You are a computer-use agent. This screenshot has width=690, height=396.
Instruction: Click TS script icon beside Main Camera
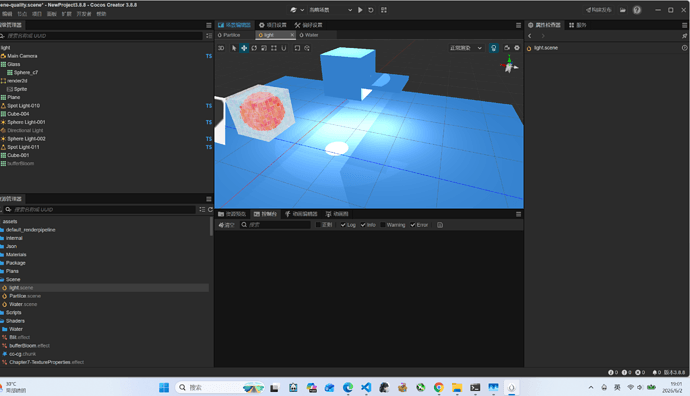click(209, 56)
